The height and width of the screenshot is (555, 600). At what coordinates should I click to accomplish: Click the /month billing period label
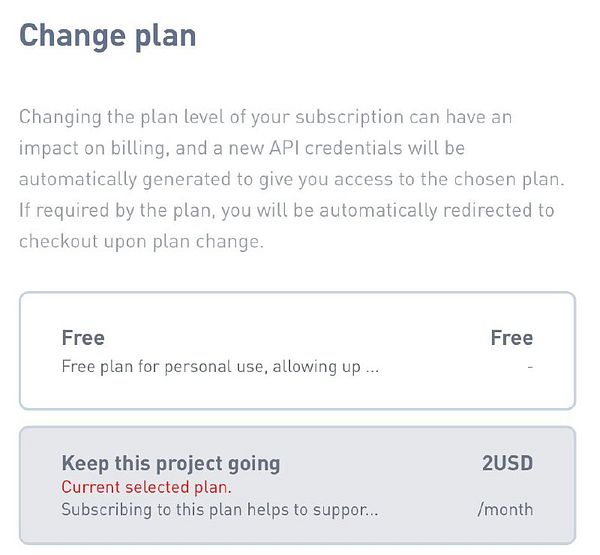click(505, 510)
